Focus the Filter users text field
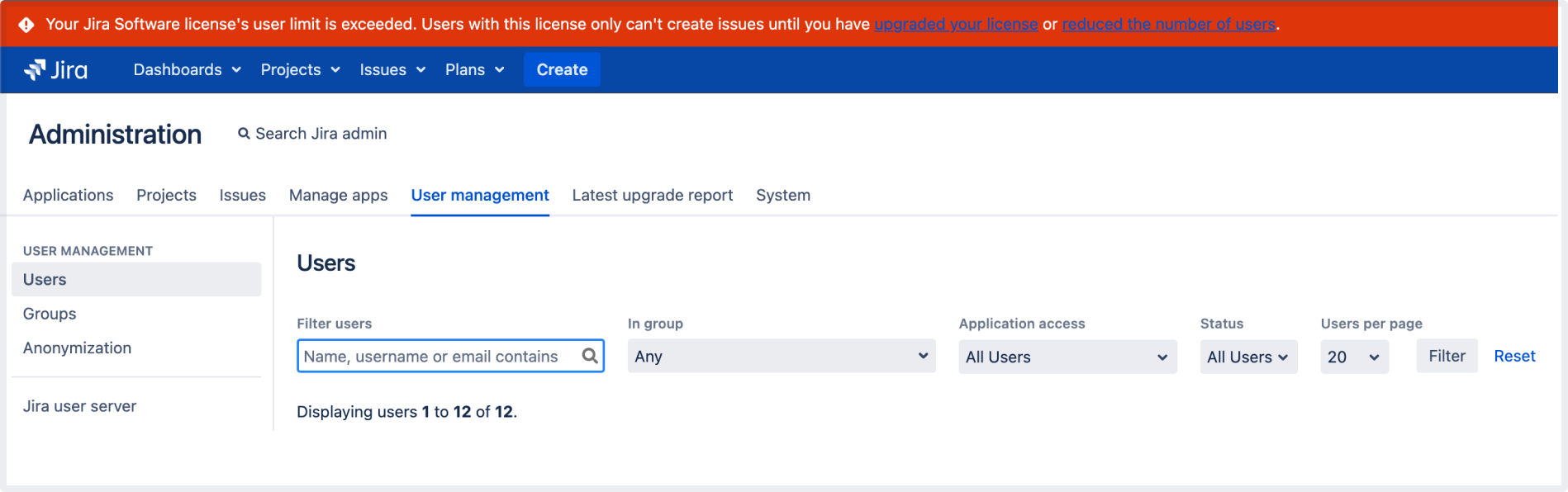This screenshot has height=492, width=1568. pyautogui.click(x=438, y=357)
